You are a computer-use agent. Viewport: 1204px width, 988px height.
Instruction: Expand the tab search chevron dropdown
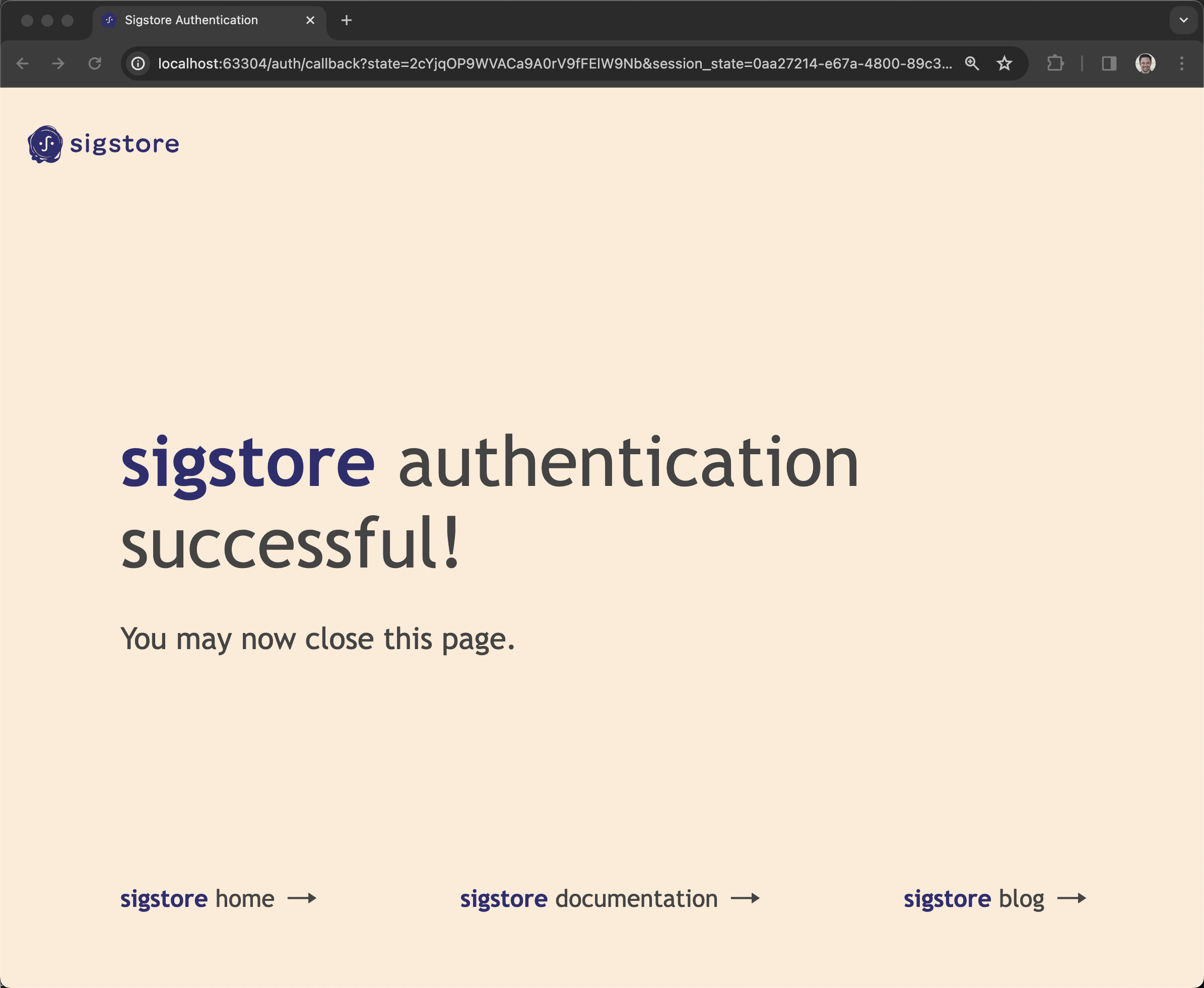[x=1183, y=21]
